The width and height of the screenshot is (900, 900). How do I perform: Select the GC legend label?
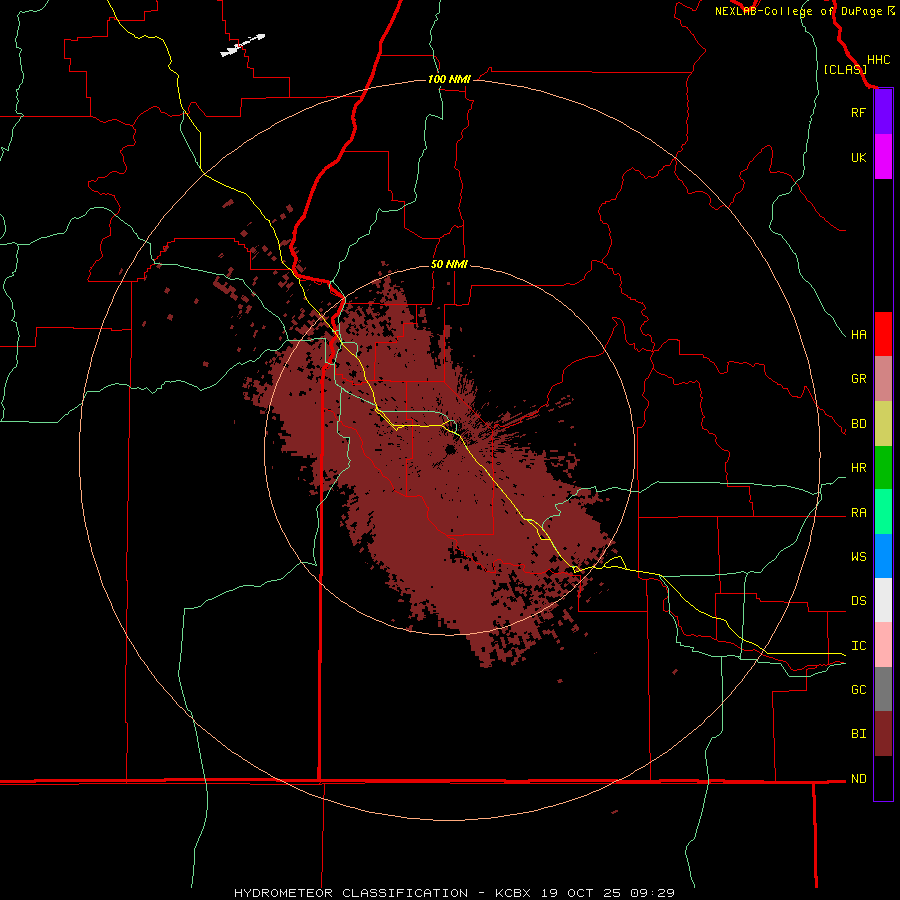[x=858, y=690]
